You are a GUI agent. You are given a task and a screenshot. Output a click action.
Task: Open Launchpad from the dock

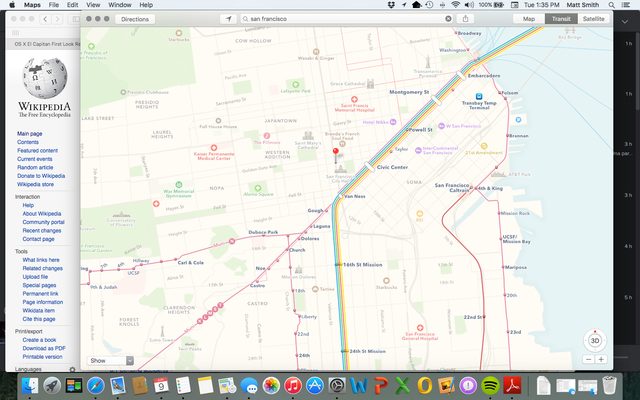point(52,385)
